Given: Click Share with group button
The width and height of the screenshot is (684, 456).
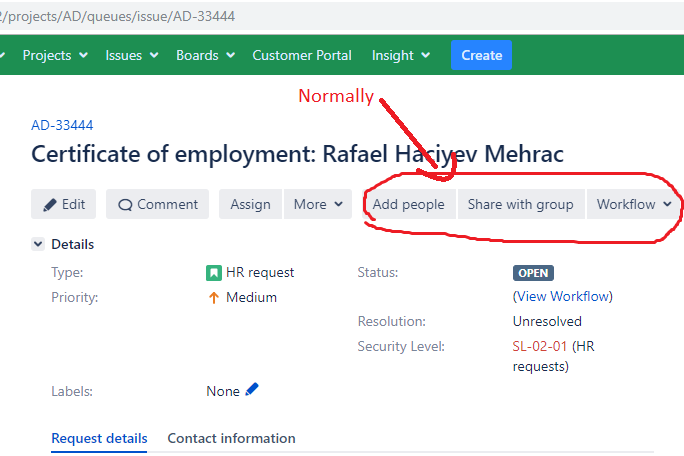Looking at the screenshot, I should click(x=521, y=204).
